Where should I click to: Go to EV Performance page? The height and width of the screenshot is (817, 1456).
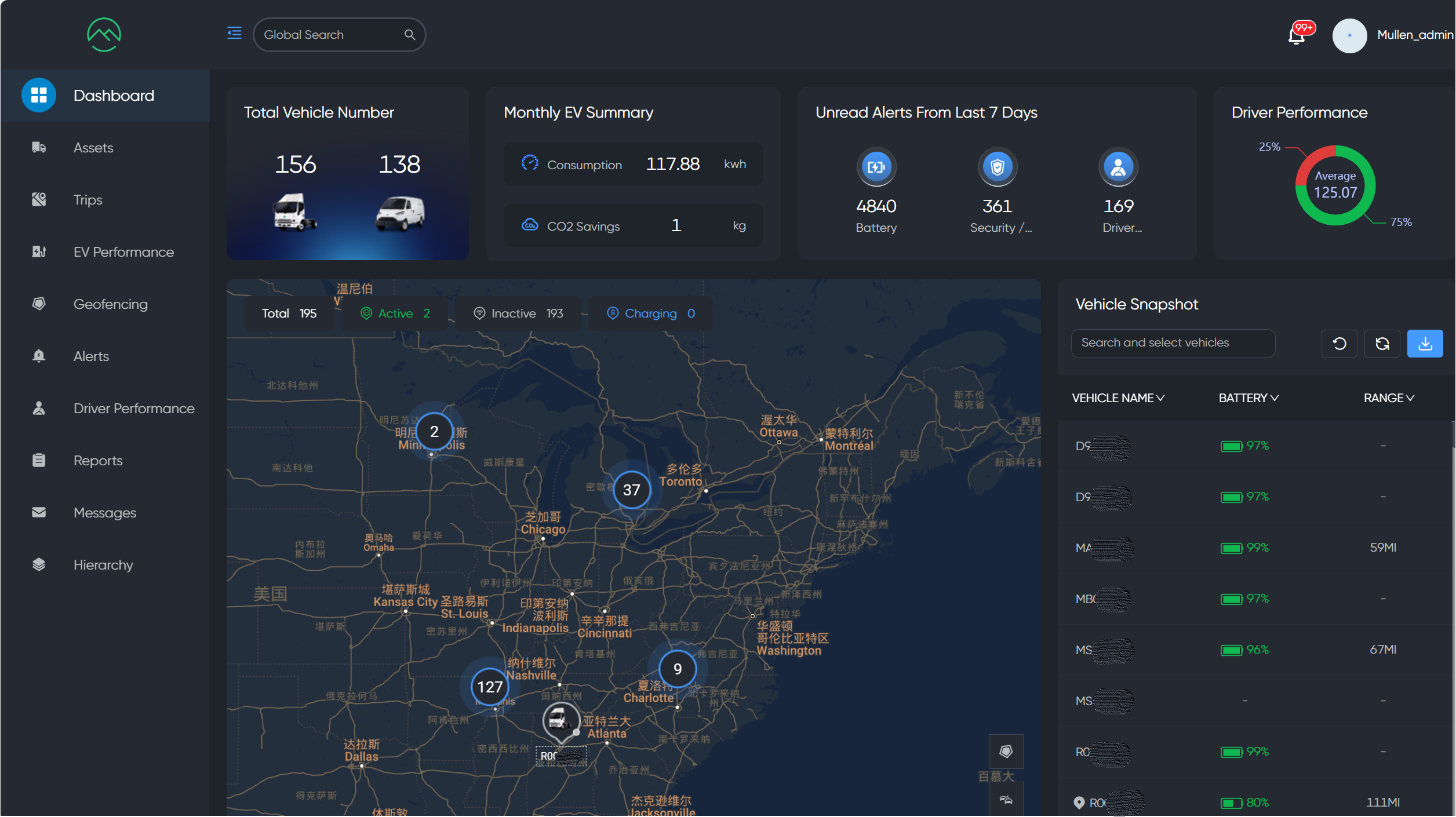[123, 252]
